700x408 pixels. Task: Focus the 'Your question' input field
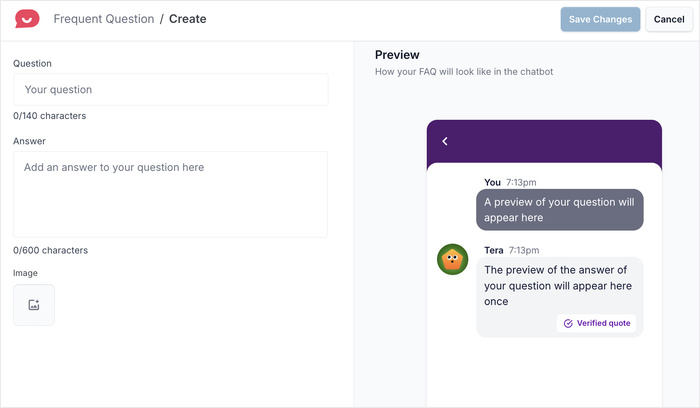point(170,90)
